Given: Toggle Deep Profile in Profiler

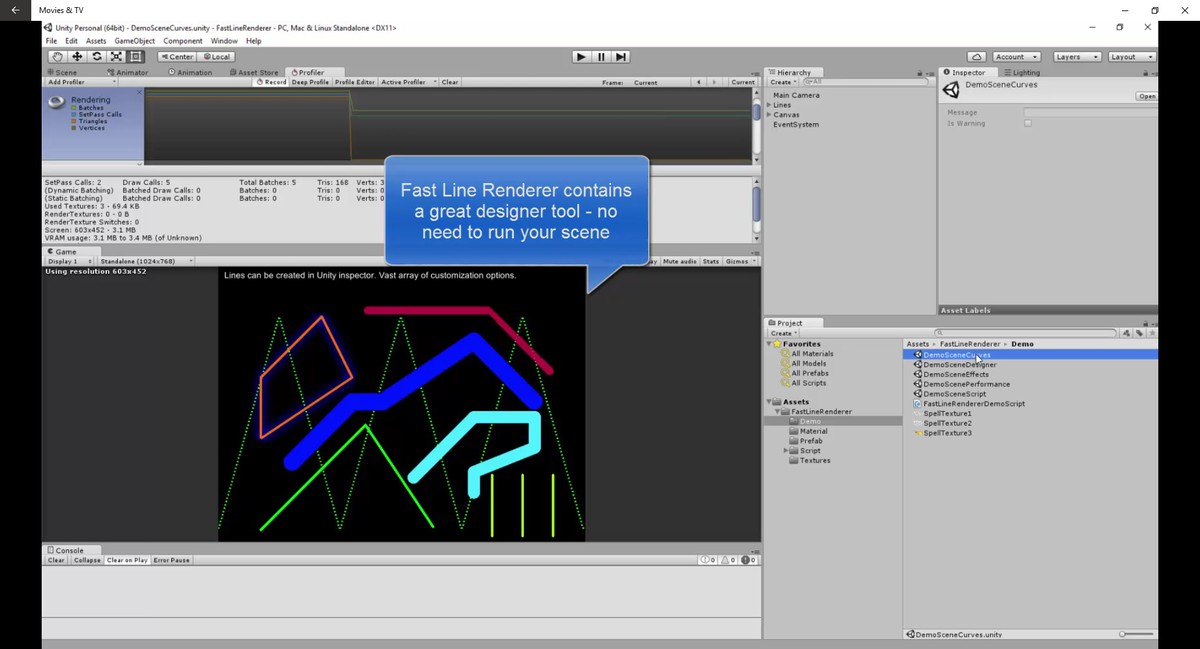Looking at the screenshot, I should tap(310, 82).
